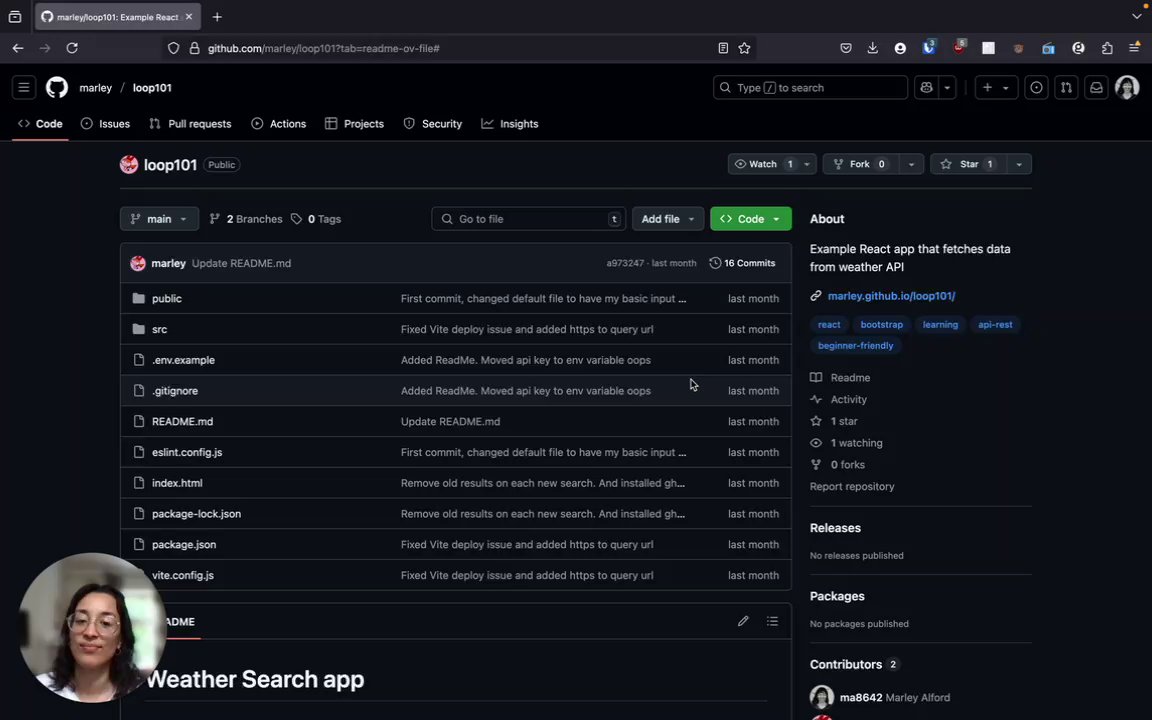Open the notifications inbox icon
1152x720 pixels.
point(1096,87)
